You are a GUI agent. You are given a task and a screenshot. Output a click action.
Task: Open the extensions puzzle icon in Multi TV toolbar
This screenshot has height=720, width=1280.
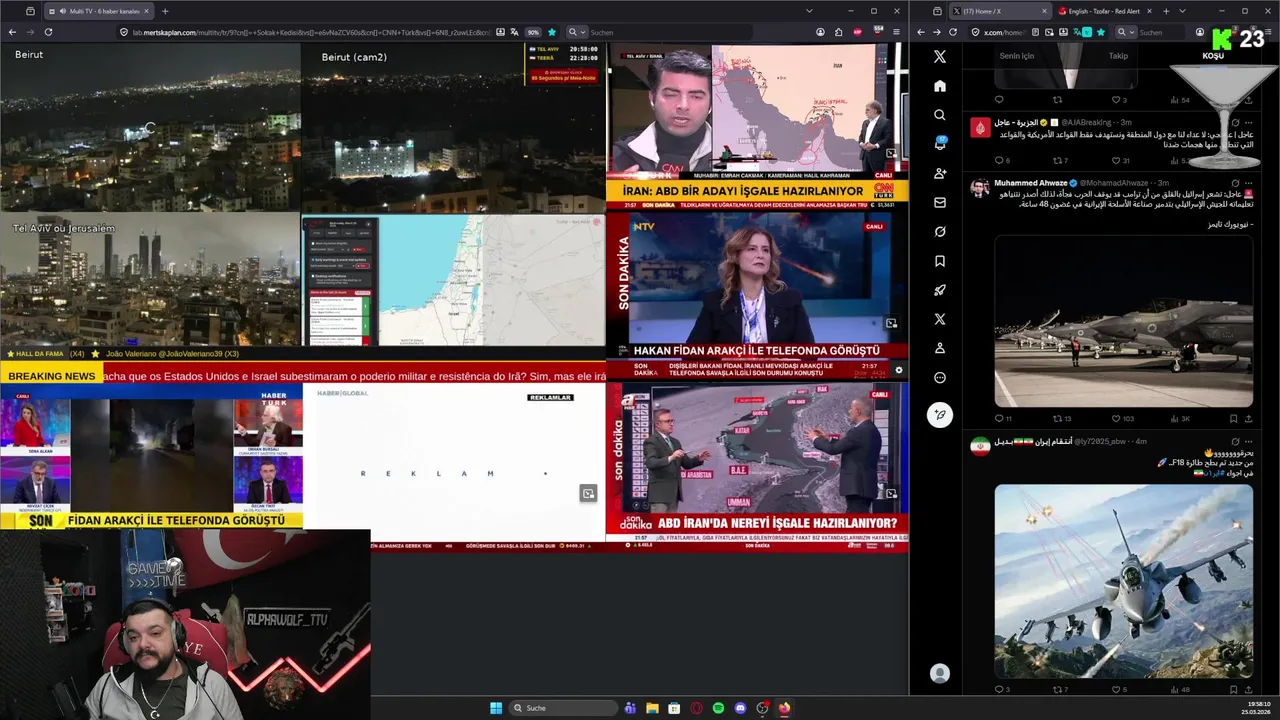coord(839,32)
